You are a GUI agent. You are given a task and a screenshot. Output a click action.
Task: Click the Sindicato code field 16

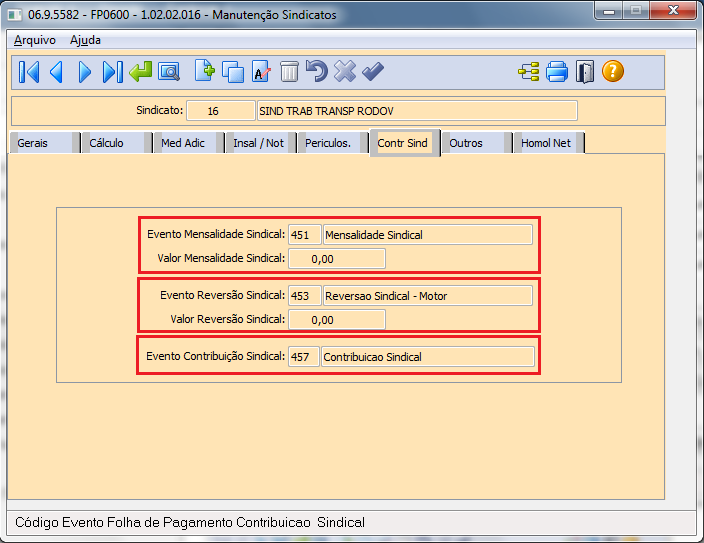point(220,111)
